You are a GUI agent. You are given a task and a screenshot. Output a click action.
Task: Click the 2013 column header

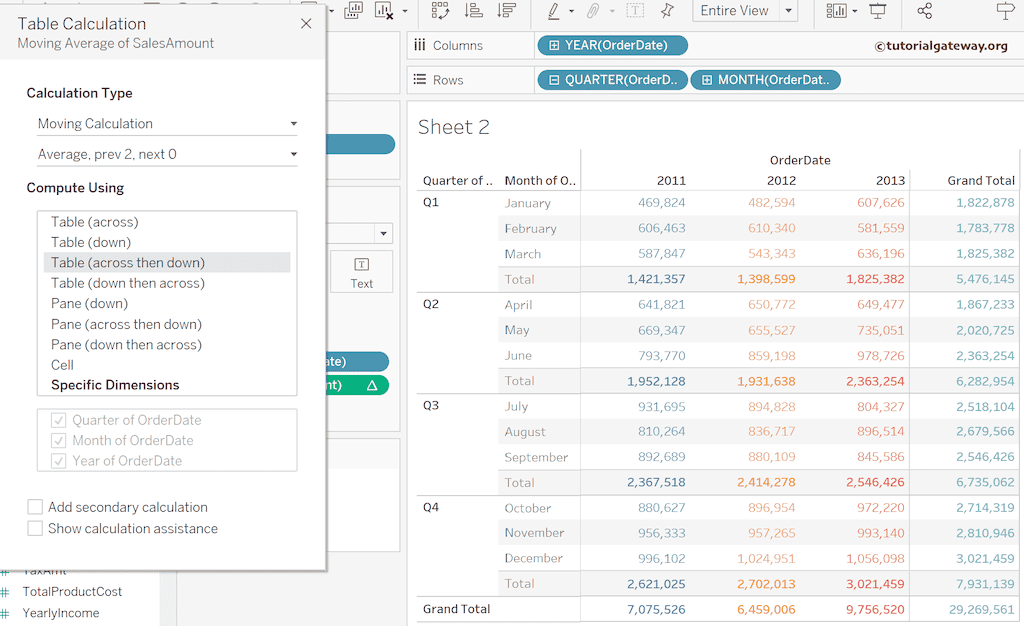tap(890, 181)
